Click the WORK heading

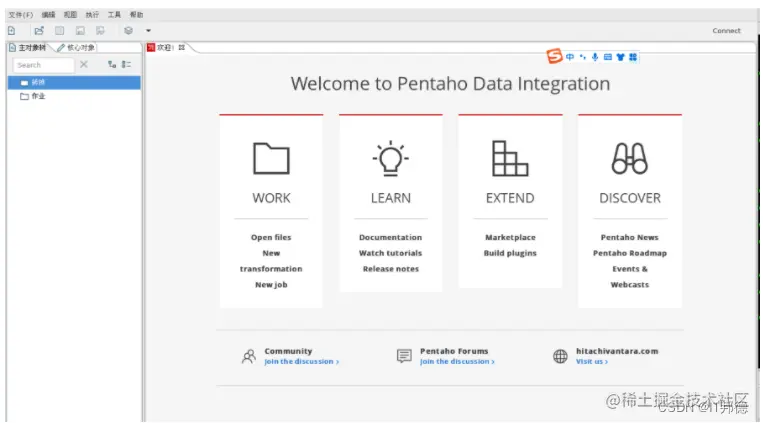[x=271, y=198]
